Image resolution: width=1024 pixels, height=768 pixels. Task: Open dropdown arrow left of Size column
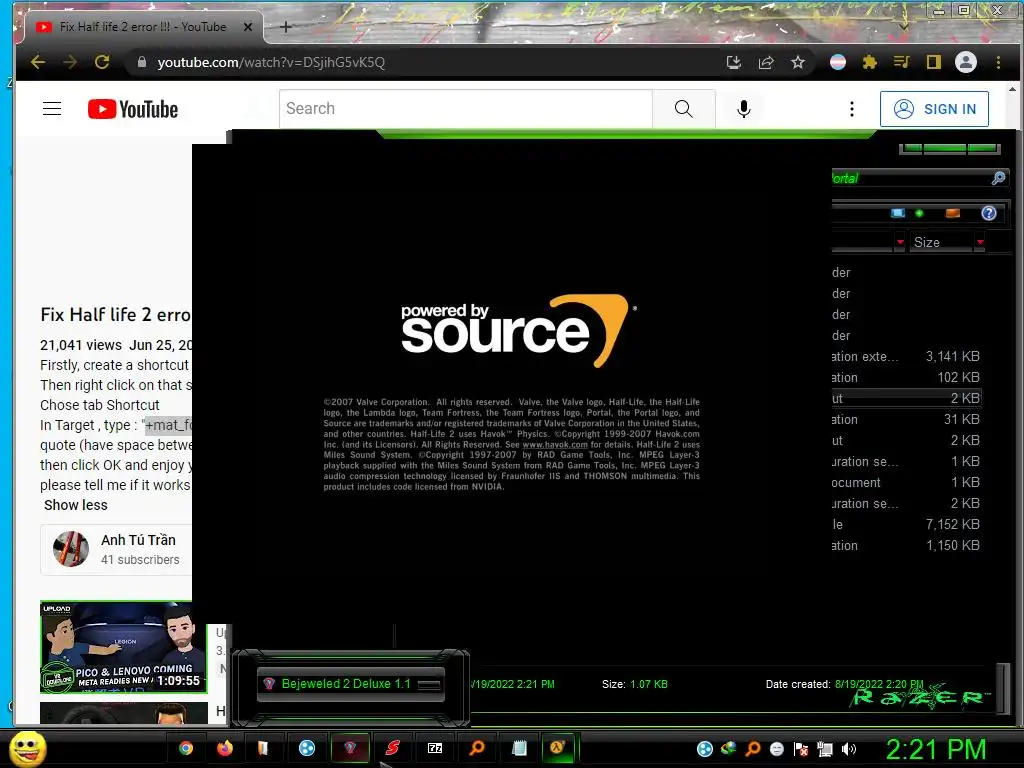pyautogui.click(x=900, y=242)
